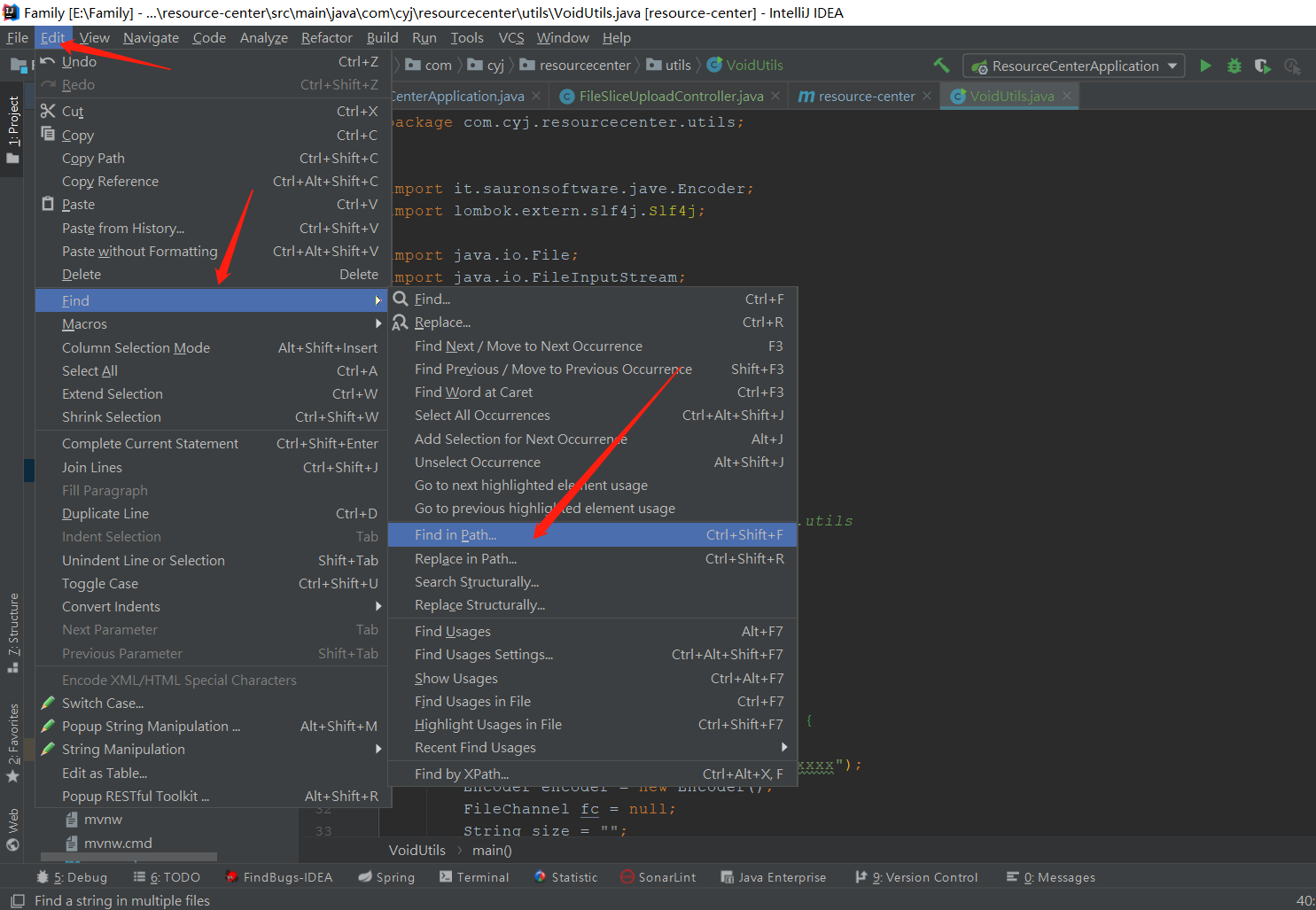This screenshot has width=1316, height=910.
Task: Choose Replace in Path...
Action: (x=593, y=558)
